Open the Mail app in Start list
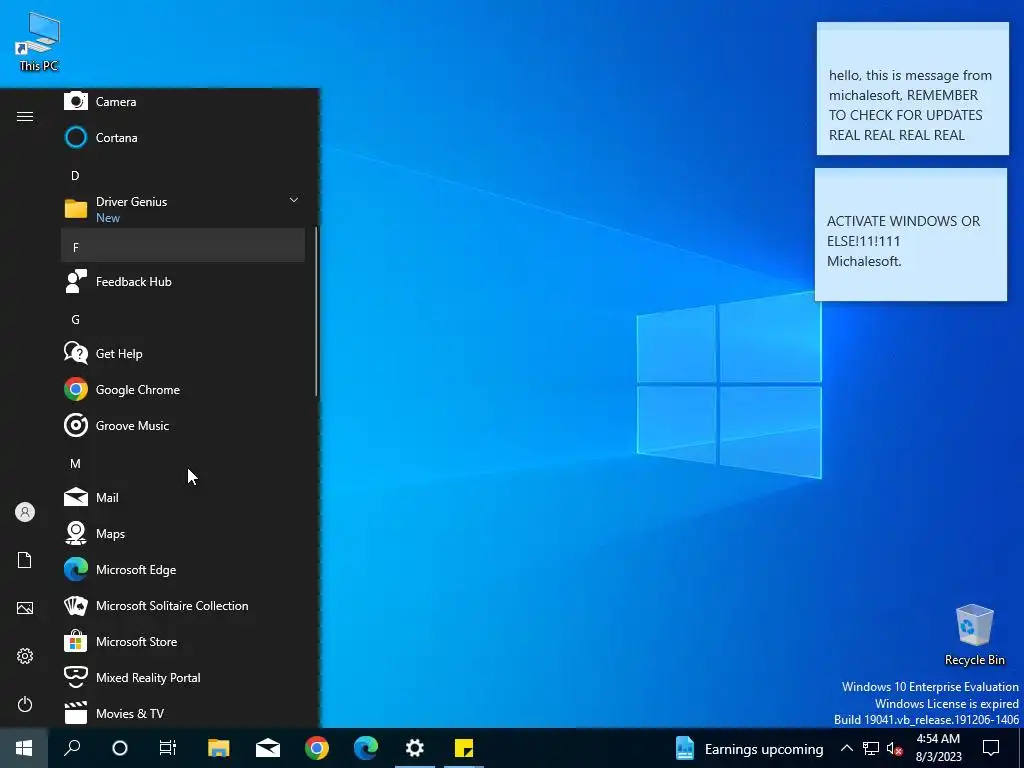 [183, 497]
